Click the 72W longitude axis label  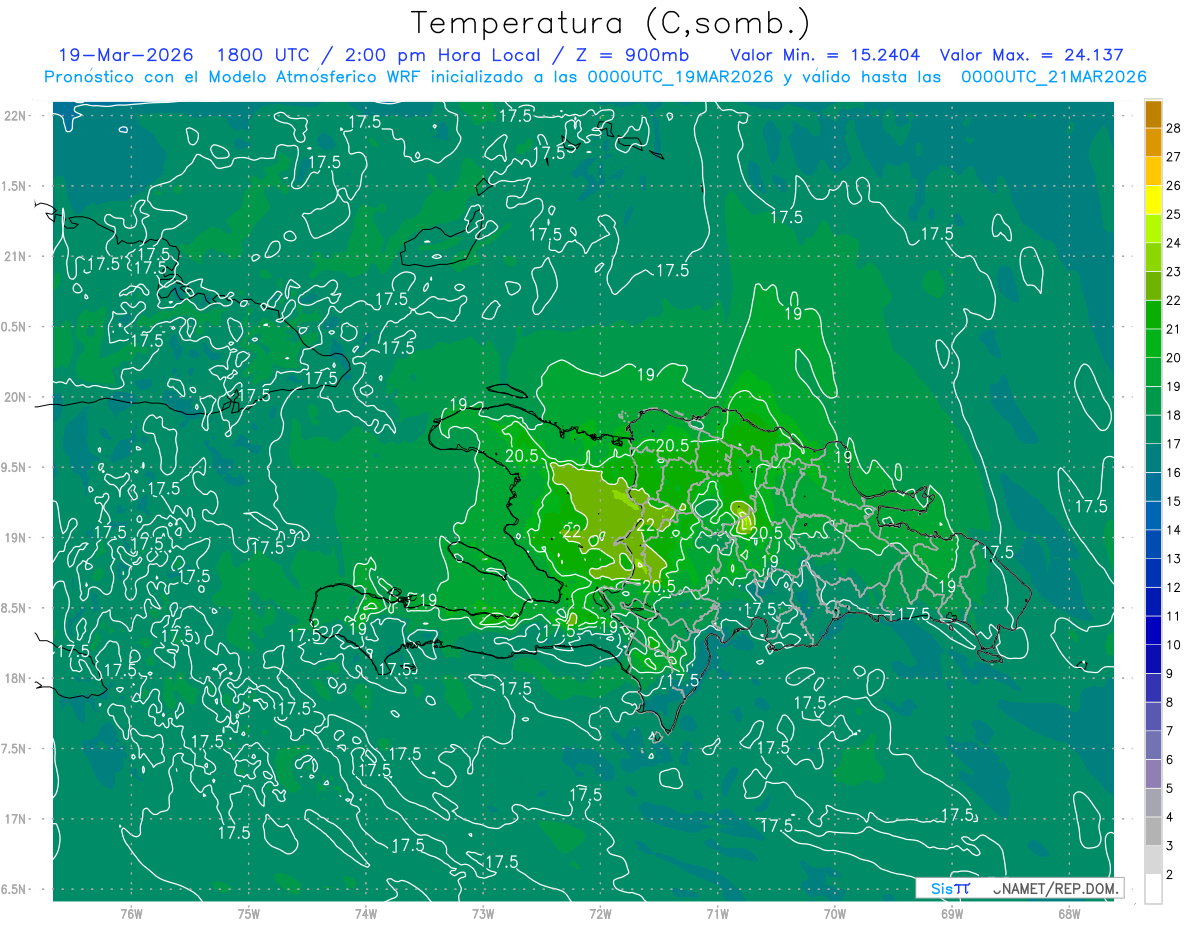[x=600, y=913]
